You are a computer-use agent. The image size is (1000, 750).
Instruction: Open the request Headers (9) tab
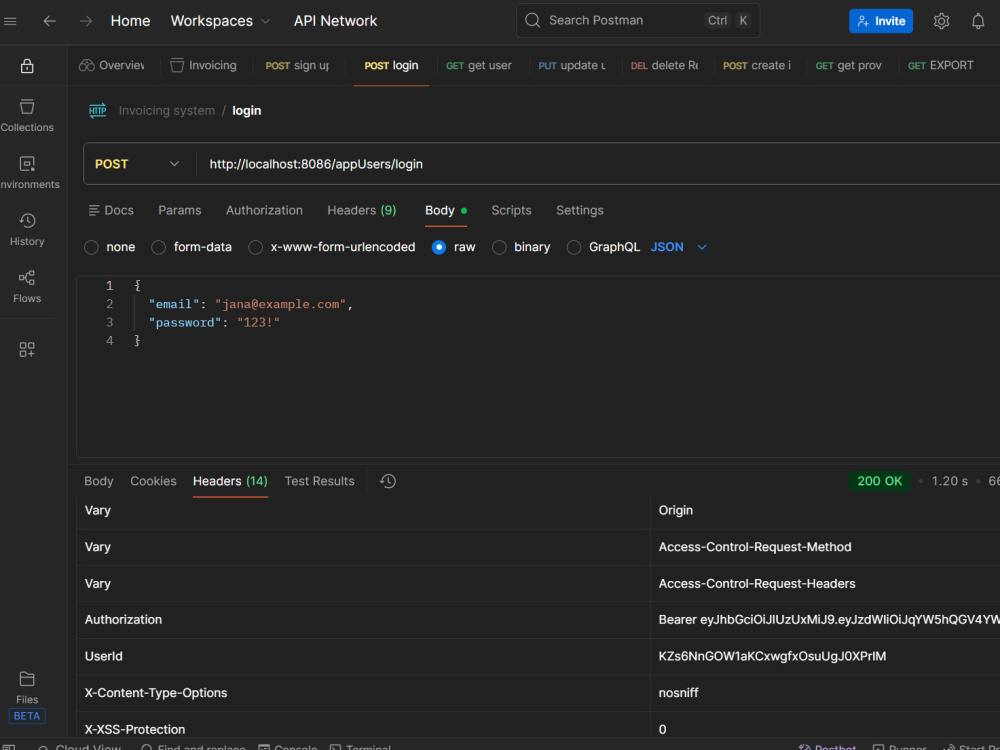point(362,210)
